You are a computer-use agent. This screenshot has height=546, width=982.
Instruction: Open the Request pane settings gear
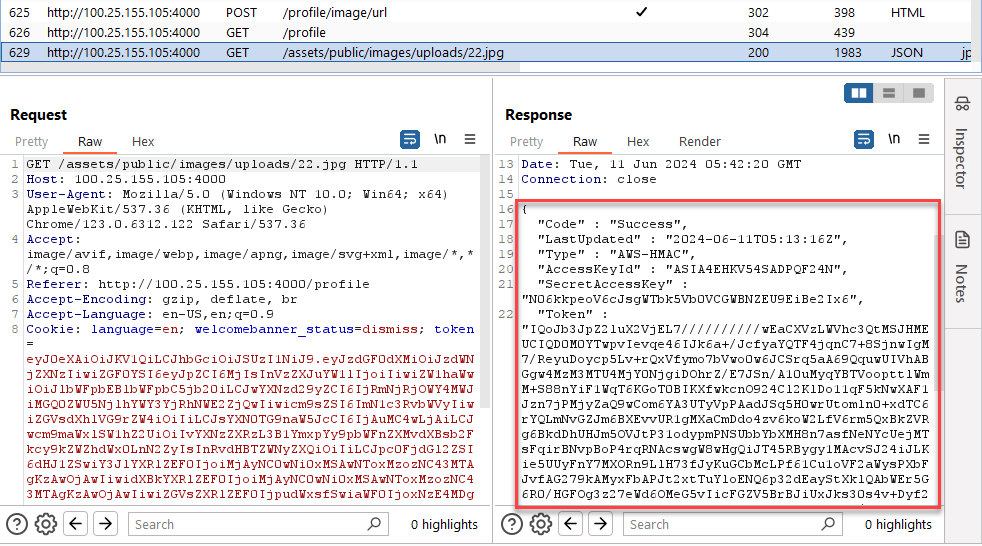pyautogui.click(x=45, y=523)
